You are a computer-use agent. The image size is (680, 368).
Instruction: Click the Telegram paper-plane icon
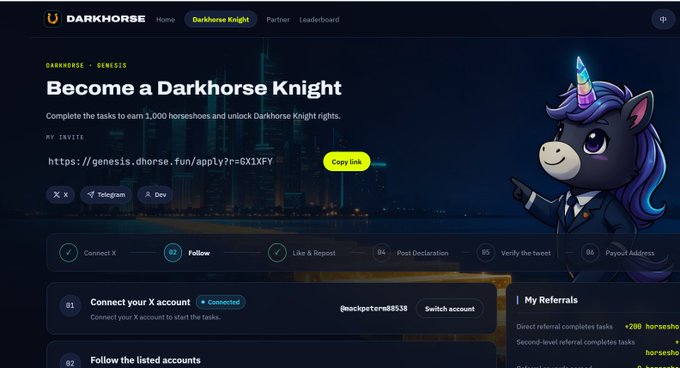[91, 195]
